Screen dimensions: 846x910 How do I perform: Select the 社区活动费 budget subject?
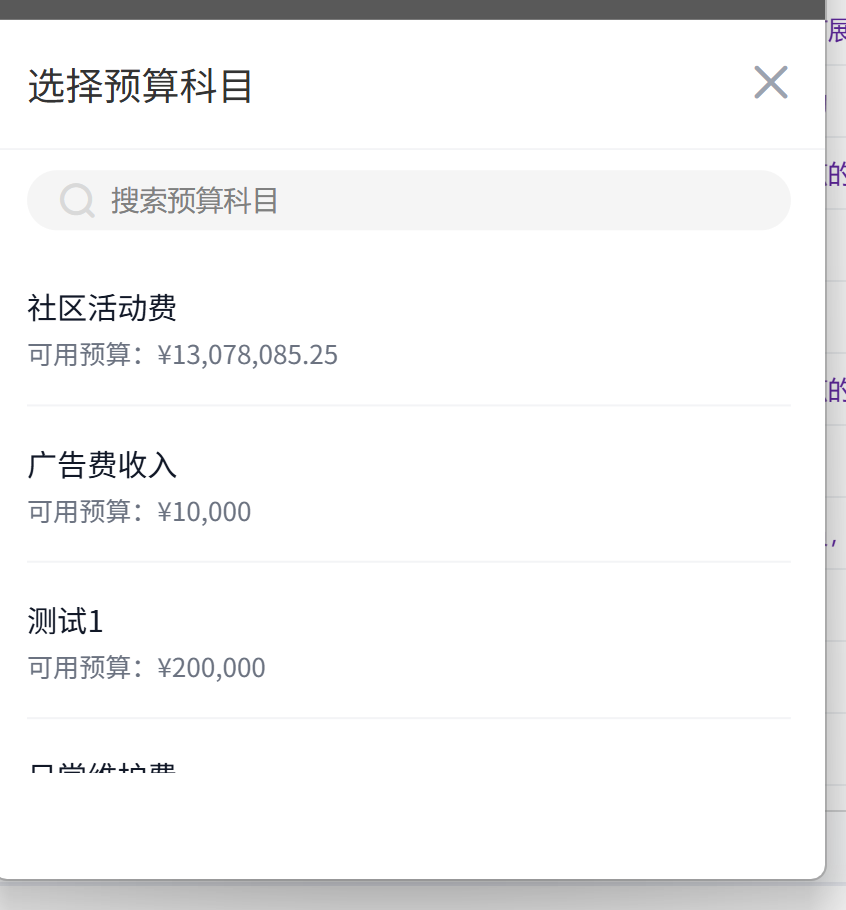101,309
